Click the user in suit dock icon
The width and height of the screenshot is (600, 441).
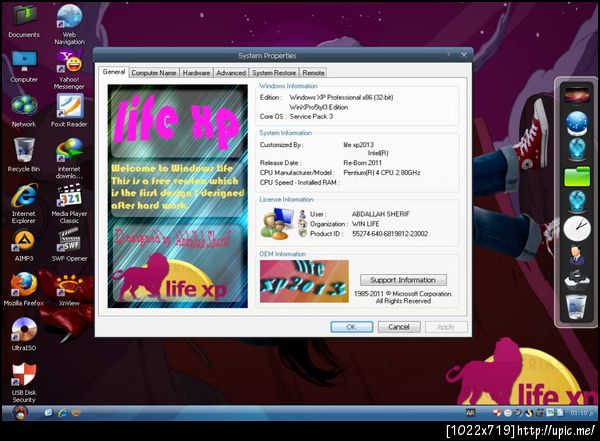click(x=577, y=255)
